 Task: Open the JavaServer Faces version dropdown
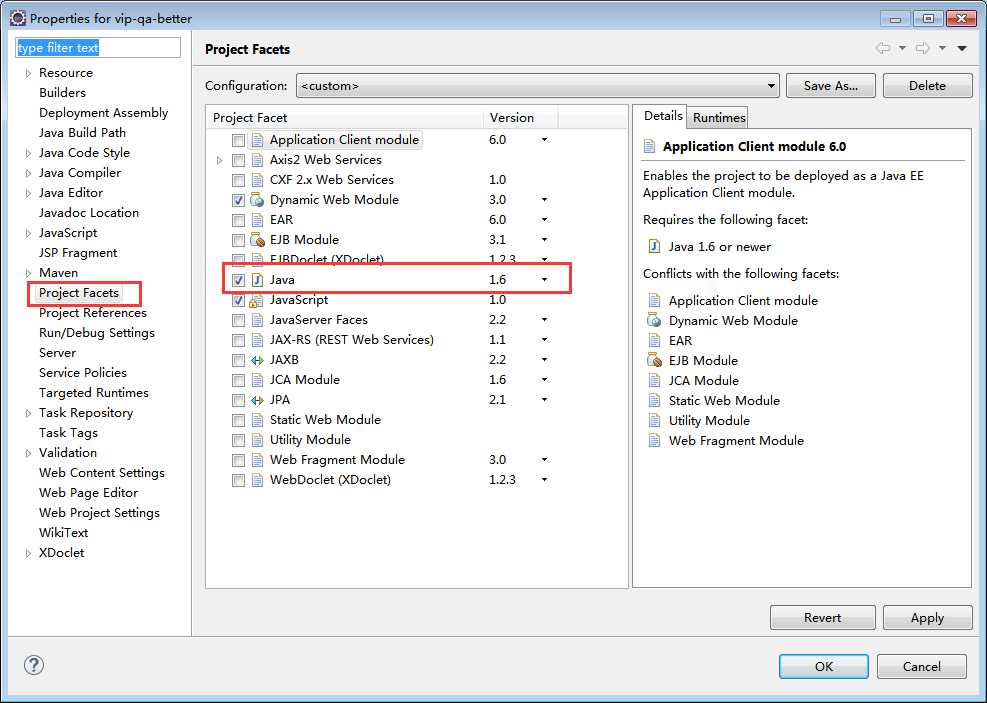coord(544,320)
